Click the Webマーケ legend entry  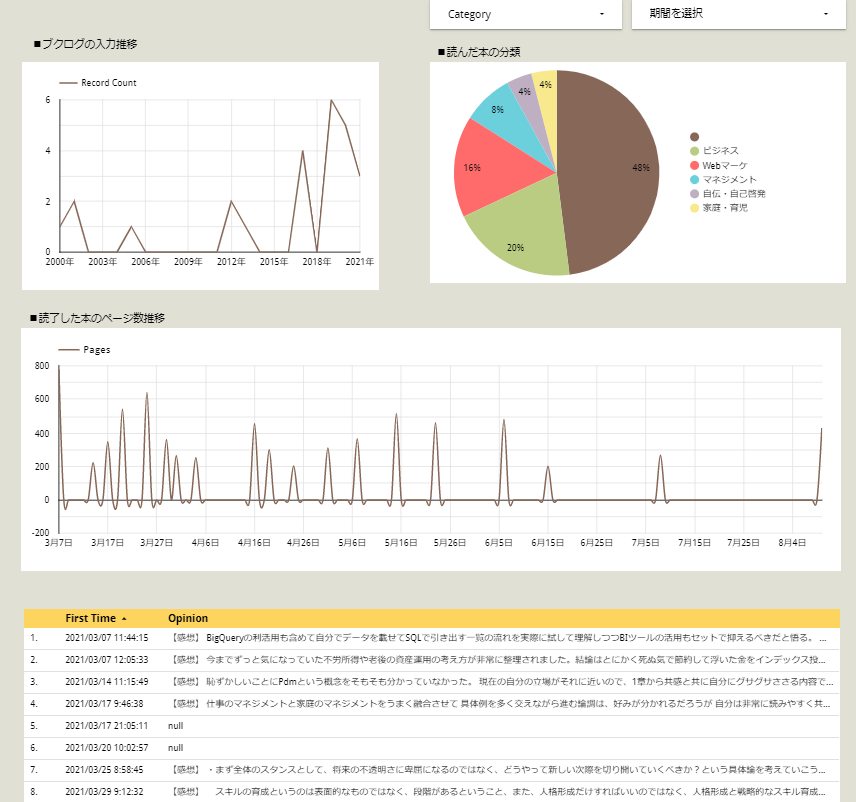[x=725, y=165]
